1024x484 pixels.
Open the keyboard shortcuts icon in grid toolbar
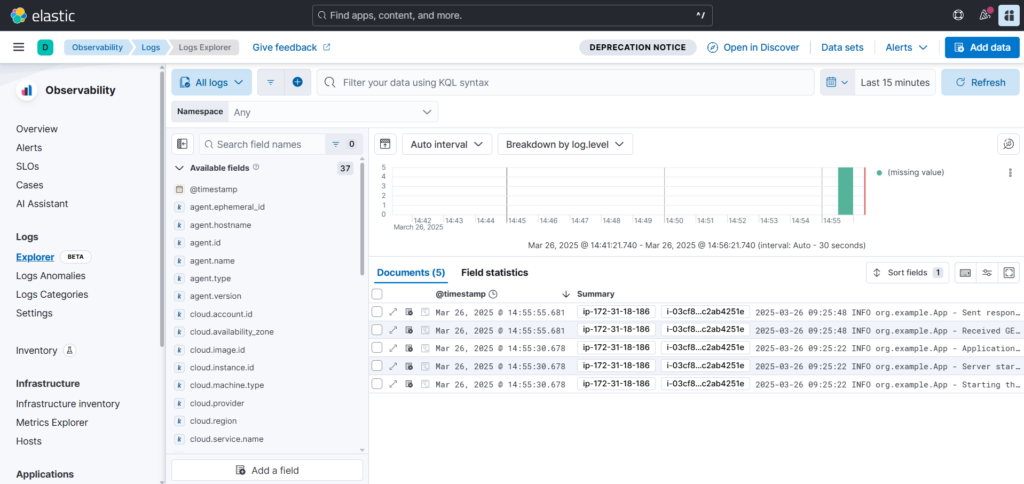click(x=965, y=272)
